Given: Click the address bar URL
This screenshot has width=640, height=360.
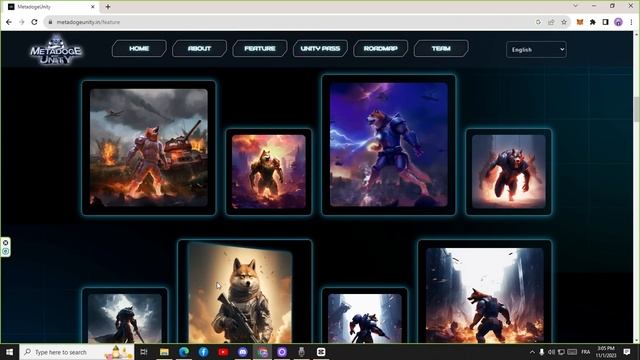Looking at the screenshot, I should point(88,22).
